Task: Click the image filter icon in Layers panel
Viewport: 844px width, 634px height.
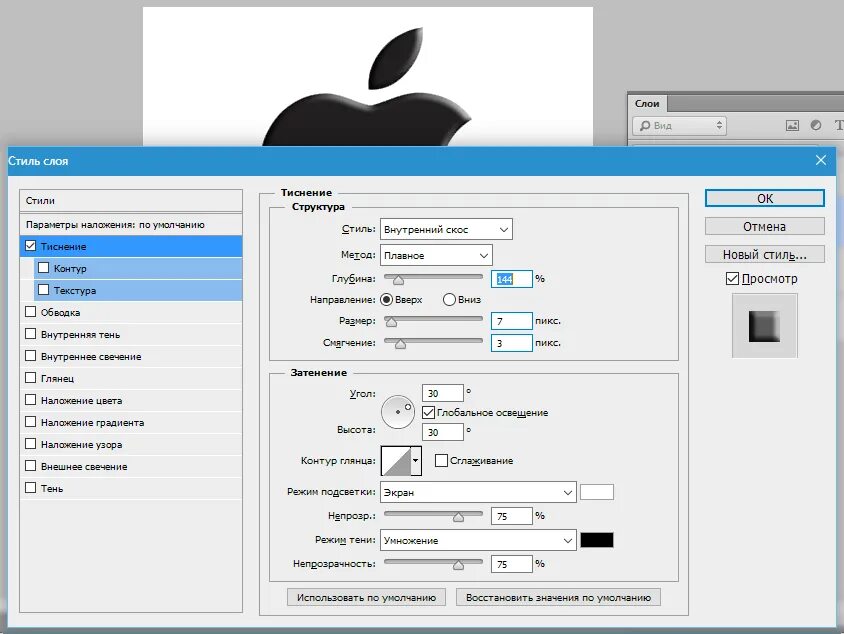Action: (x=792, y=125)
